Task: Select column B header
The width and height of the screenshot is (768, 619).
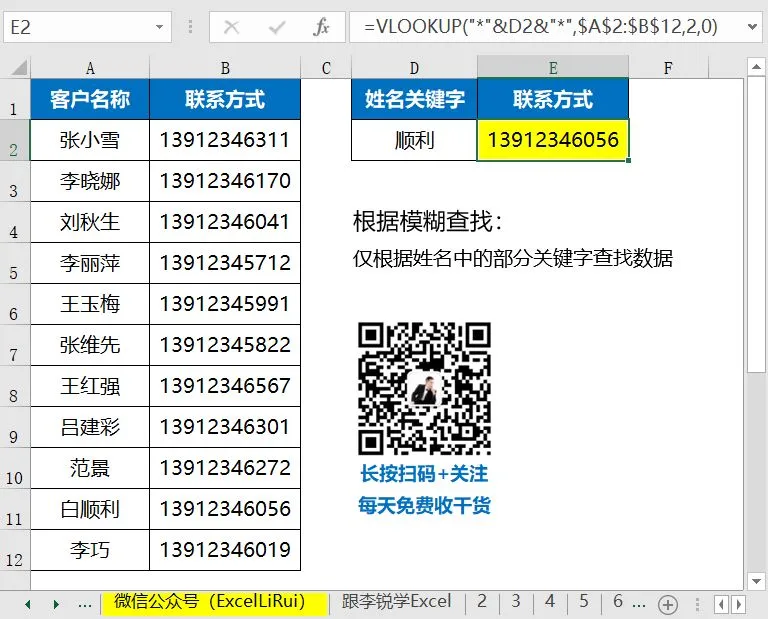Action: (225, 68)
